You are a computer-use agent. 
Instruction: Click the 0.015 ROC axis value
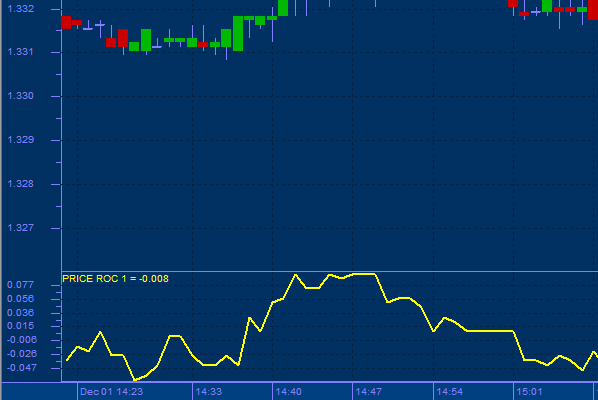tap(21, 326)
